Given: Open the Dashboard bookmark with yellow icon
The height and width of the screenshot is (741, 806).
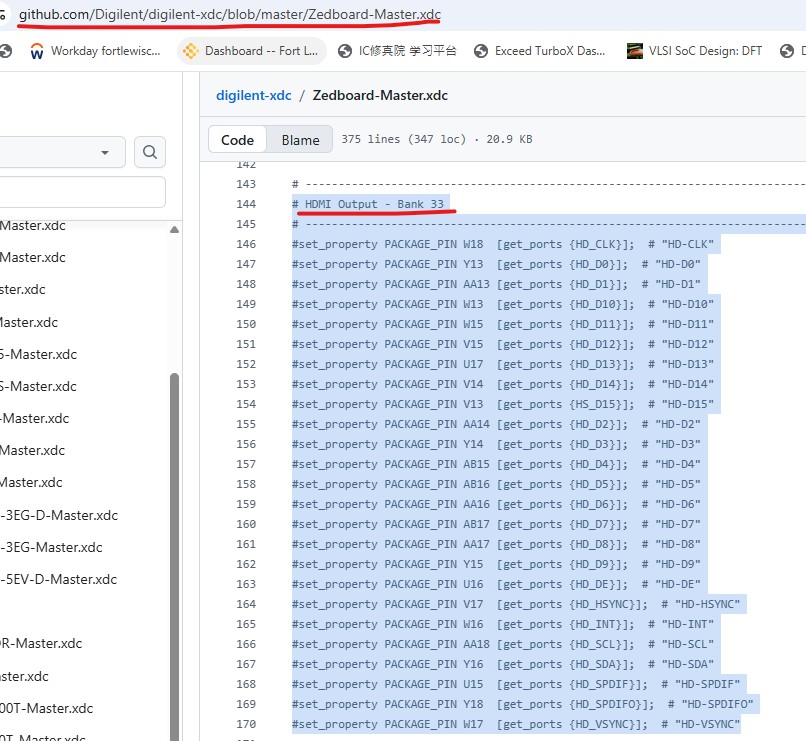Looking at the screenshot, I should 189,51.
